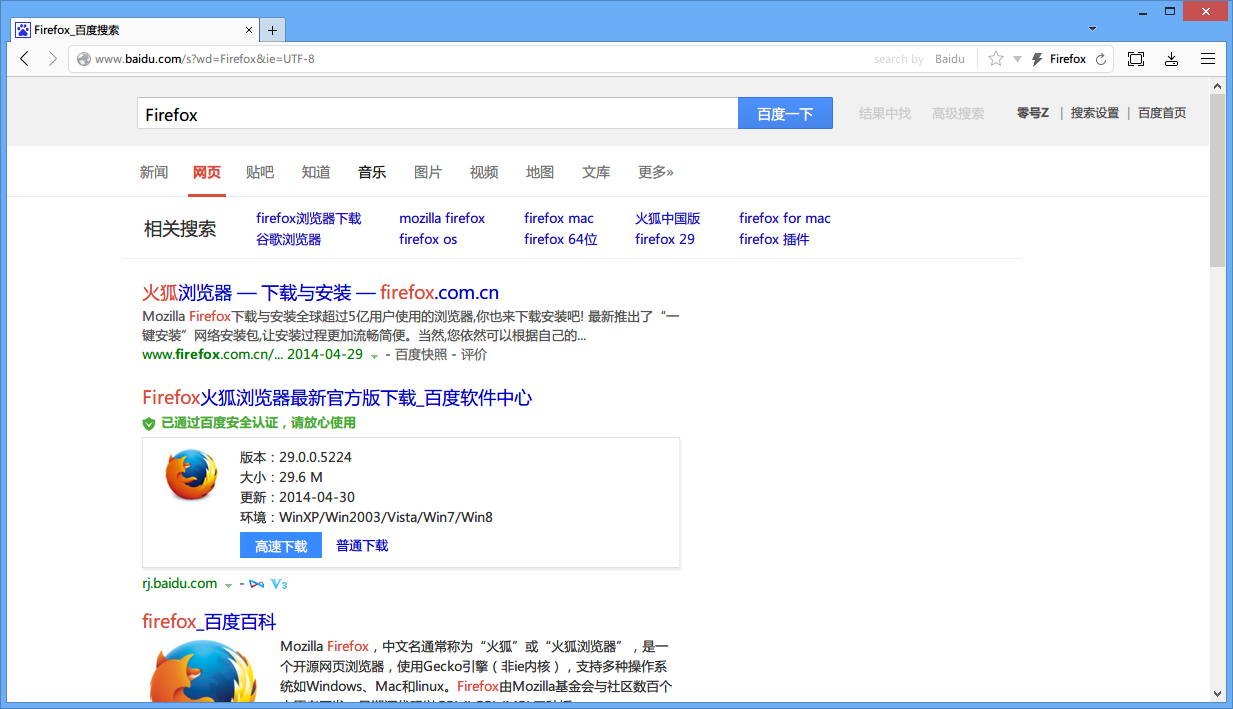Click the Baidu paw favicon on the tab
The height and width of the screenshot is (709, 1233).
[23, 30]
